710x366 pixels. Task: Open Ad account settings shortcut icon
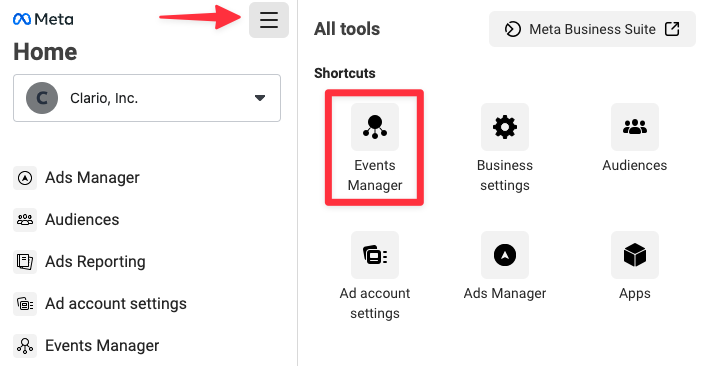(x=375, y=255)
